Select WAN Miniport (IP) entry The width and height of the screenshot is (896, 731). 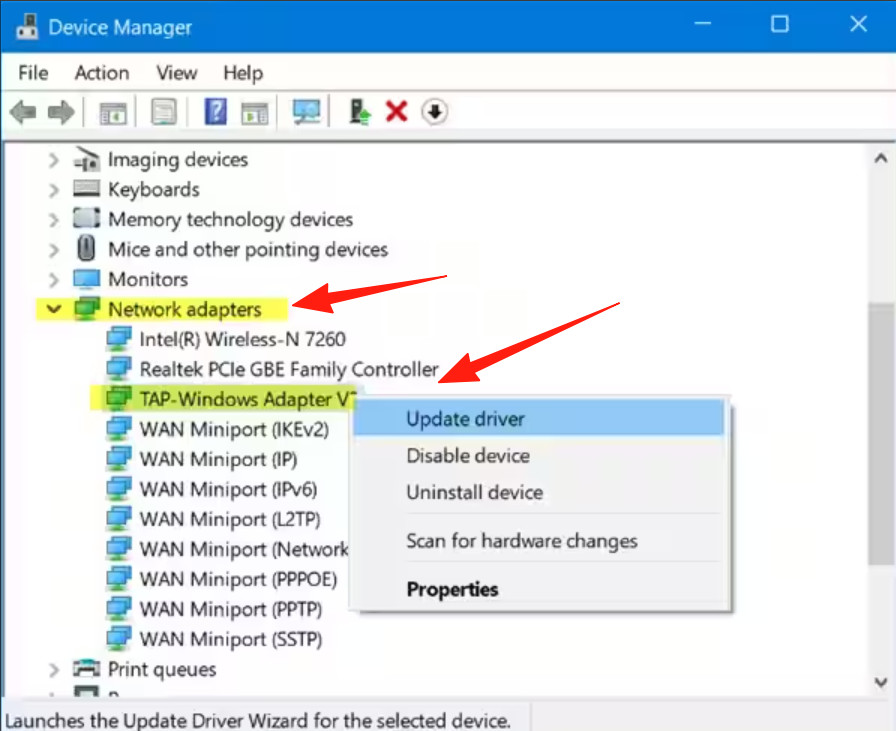coord(218,459)
